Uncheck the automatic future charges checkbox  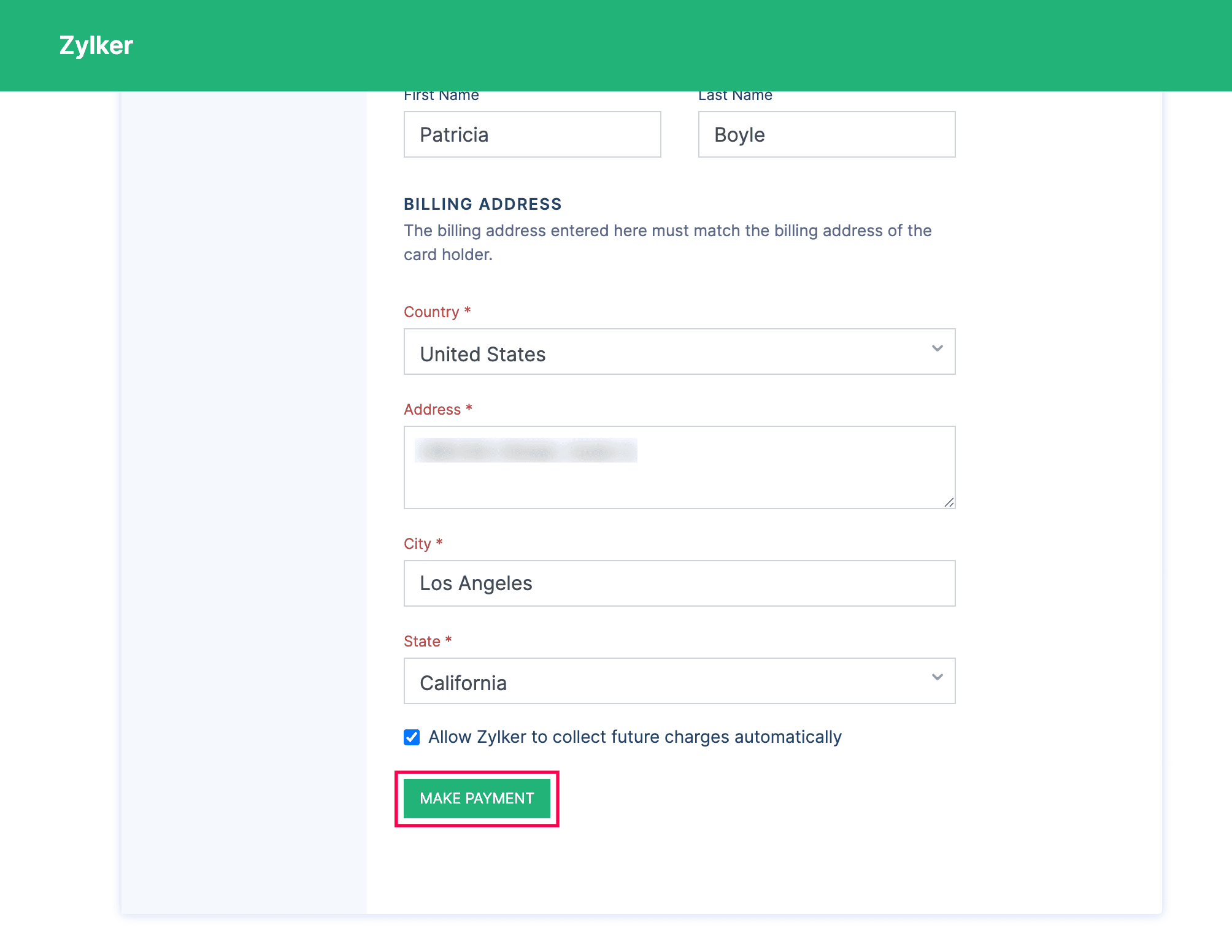412,737
